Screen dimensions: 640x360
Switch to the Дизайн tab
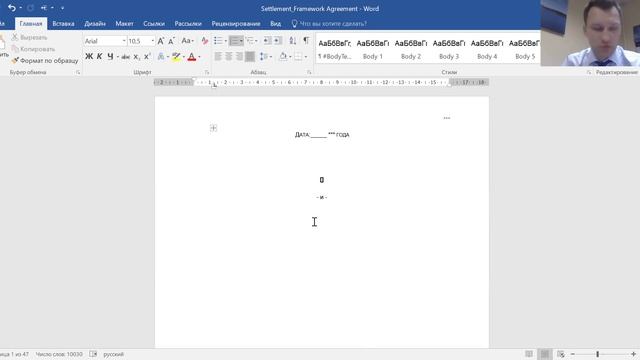(x=95, y=24)
